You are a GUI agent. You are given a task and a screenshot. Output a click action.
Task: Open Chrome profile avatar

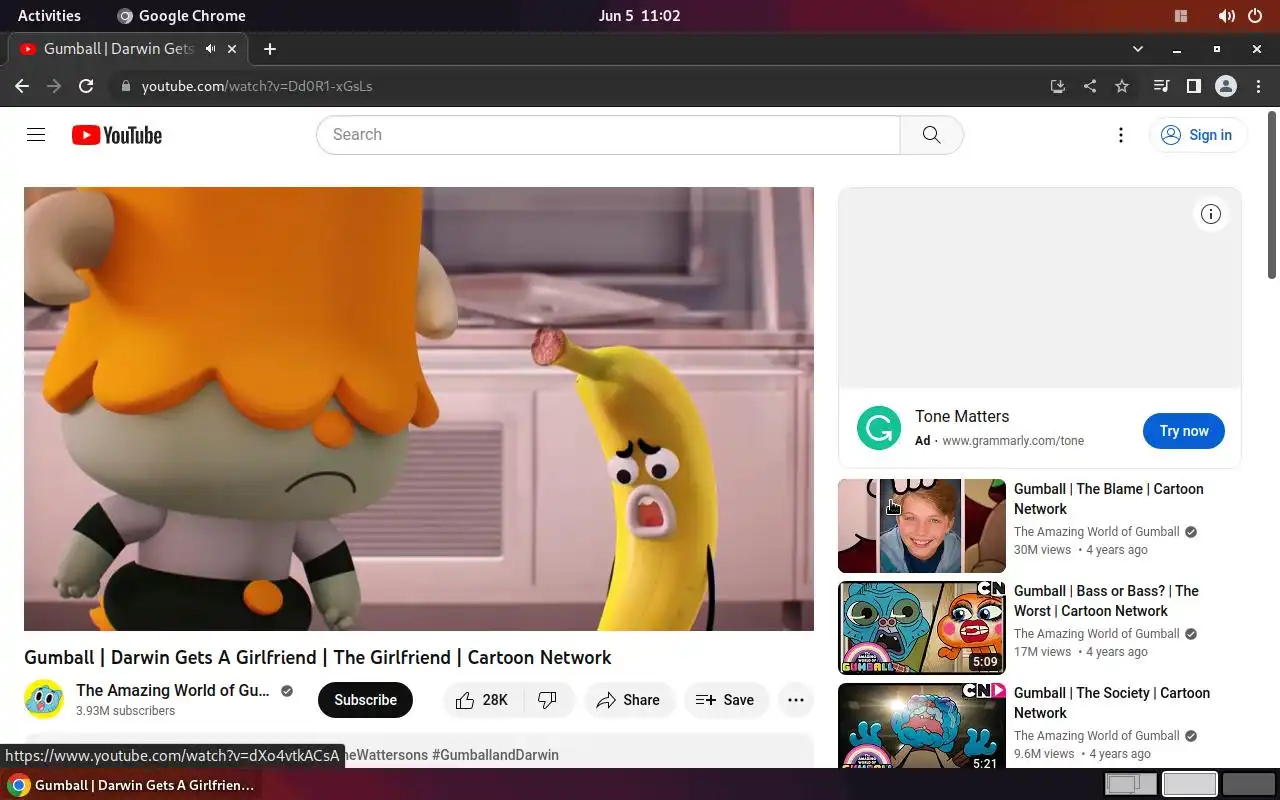(1226, 86)
